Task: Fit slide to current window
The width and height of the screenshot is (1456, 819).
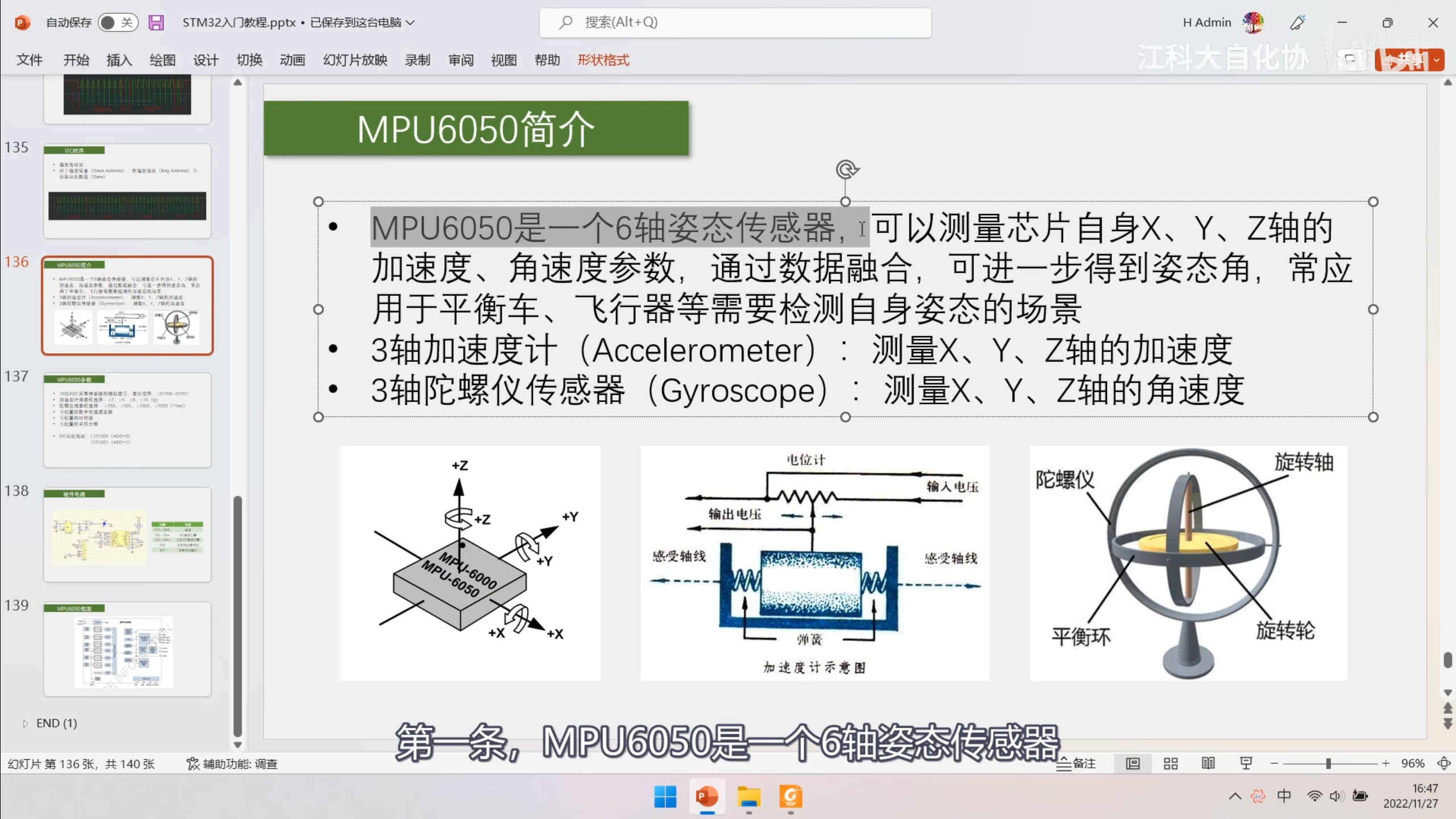Action: coord(1443,764)
